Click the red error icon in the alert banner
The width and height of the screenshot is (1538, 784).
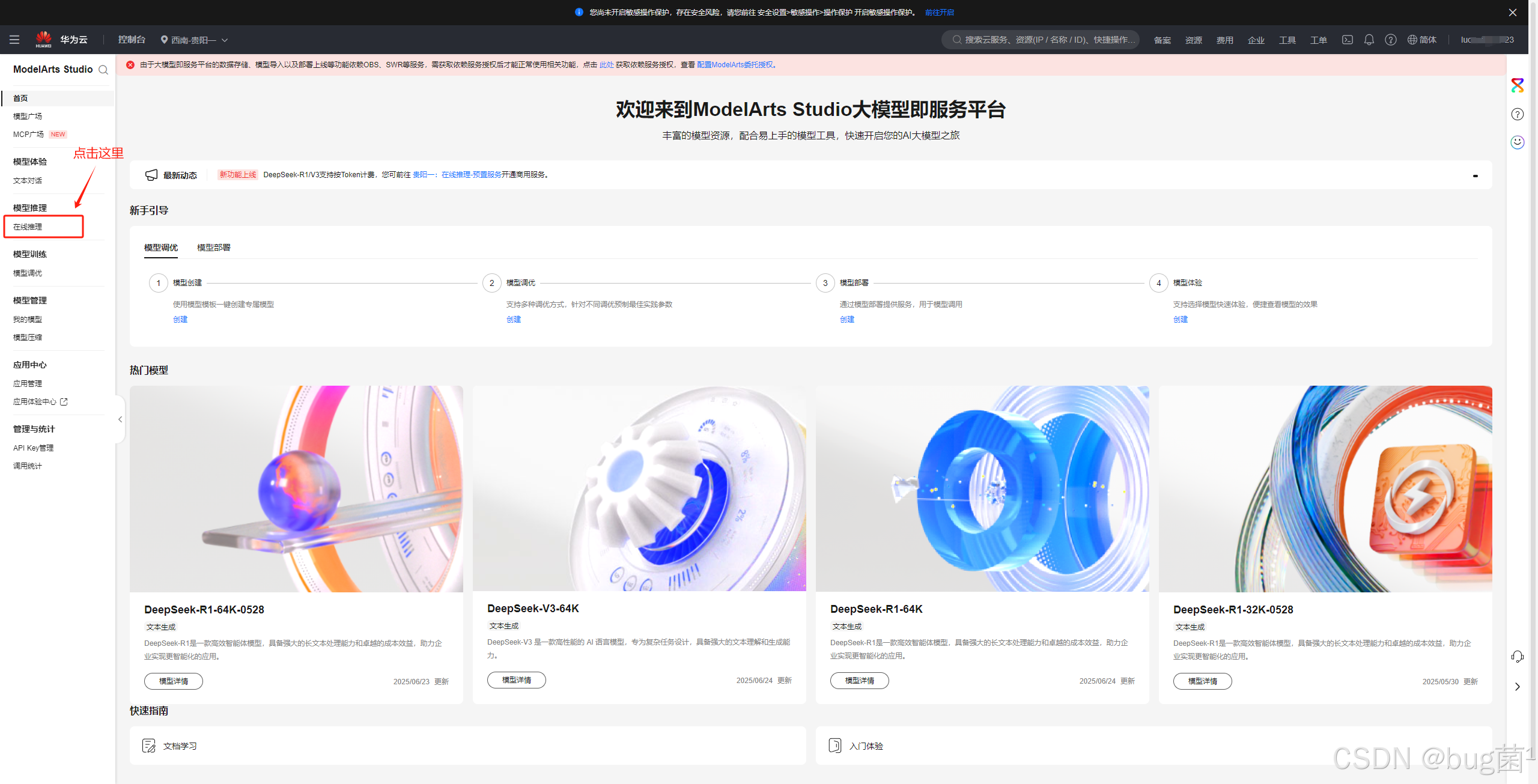[130, 65]
